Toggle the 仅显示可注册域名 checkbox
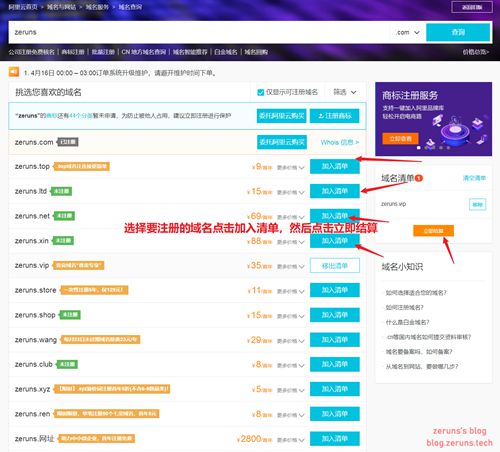Screen dimensions: 500x452 [261, 92]
